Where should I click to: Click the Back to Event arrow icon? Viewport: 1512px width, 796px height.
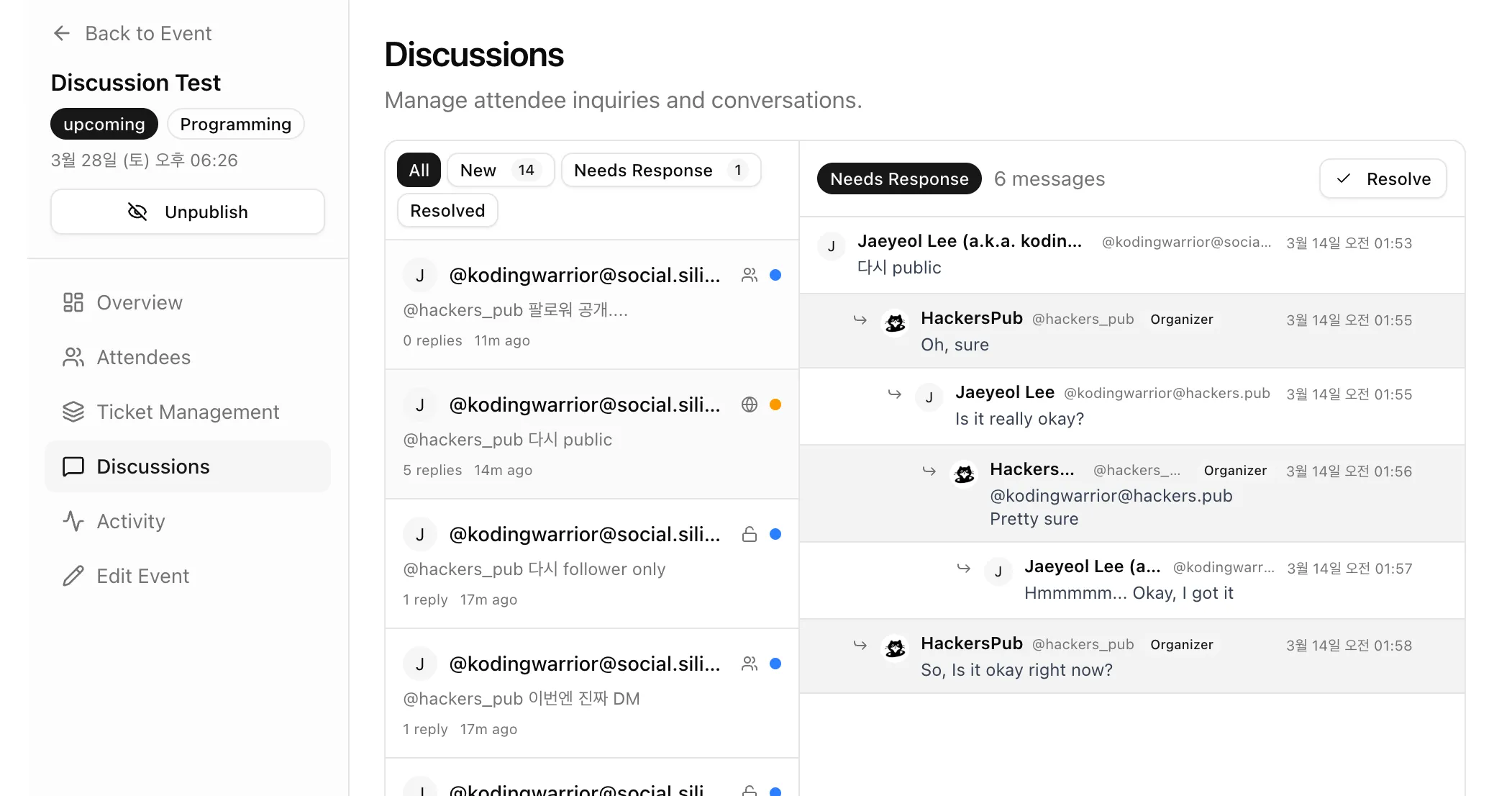pos(62,33)
